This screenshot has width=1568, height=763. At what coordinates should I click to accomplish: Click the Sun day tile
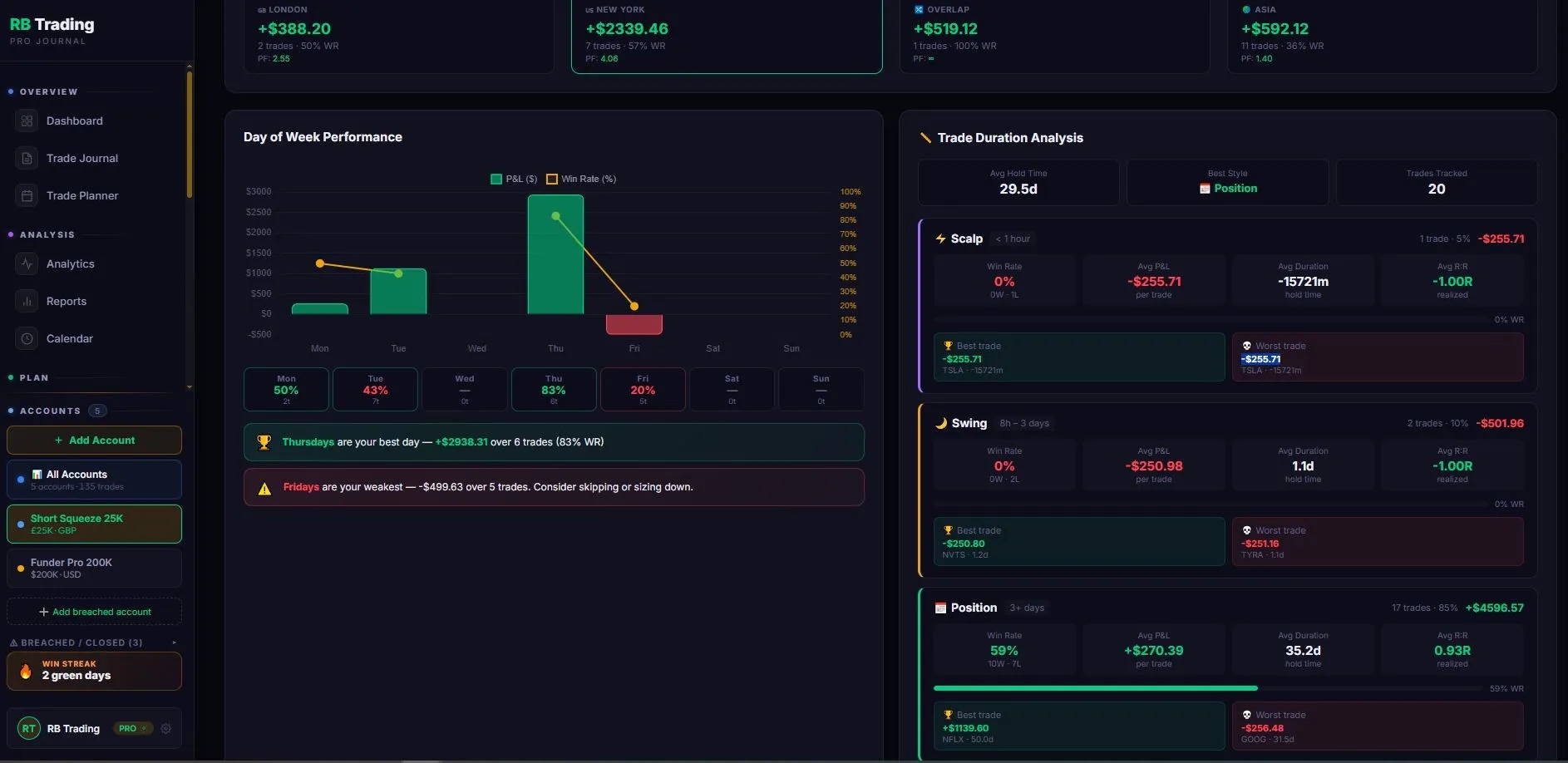[821, 389]
